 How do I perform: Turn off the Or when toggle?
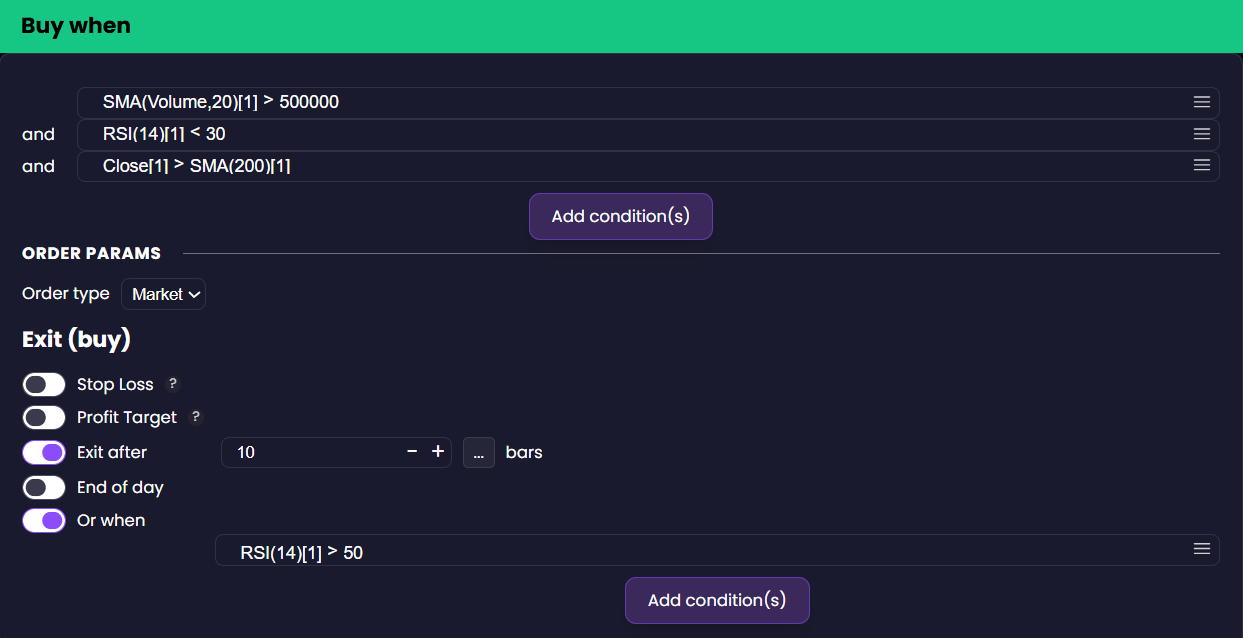(44, 520)
